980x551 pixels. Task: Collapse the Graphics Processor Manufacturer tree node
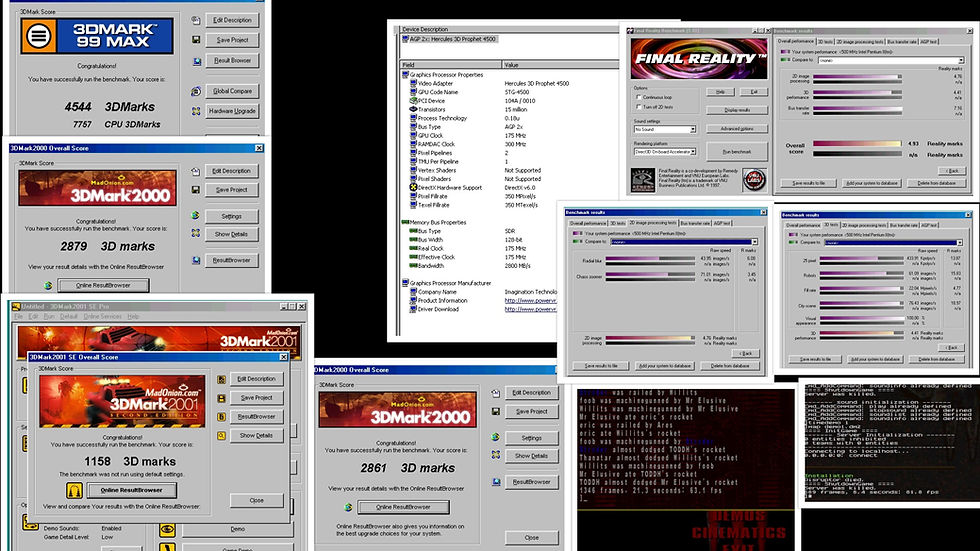click(405, 283)
